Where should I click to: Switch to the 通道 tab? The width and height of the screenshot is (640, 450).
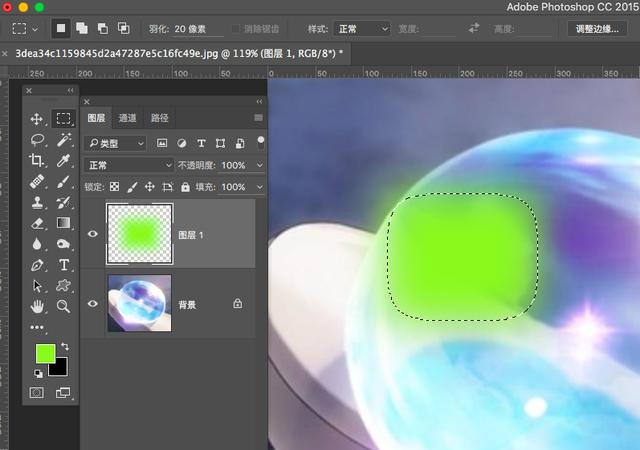coord(127,118)
